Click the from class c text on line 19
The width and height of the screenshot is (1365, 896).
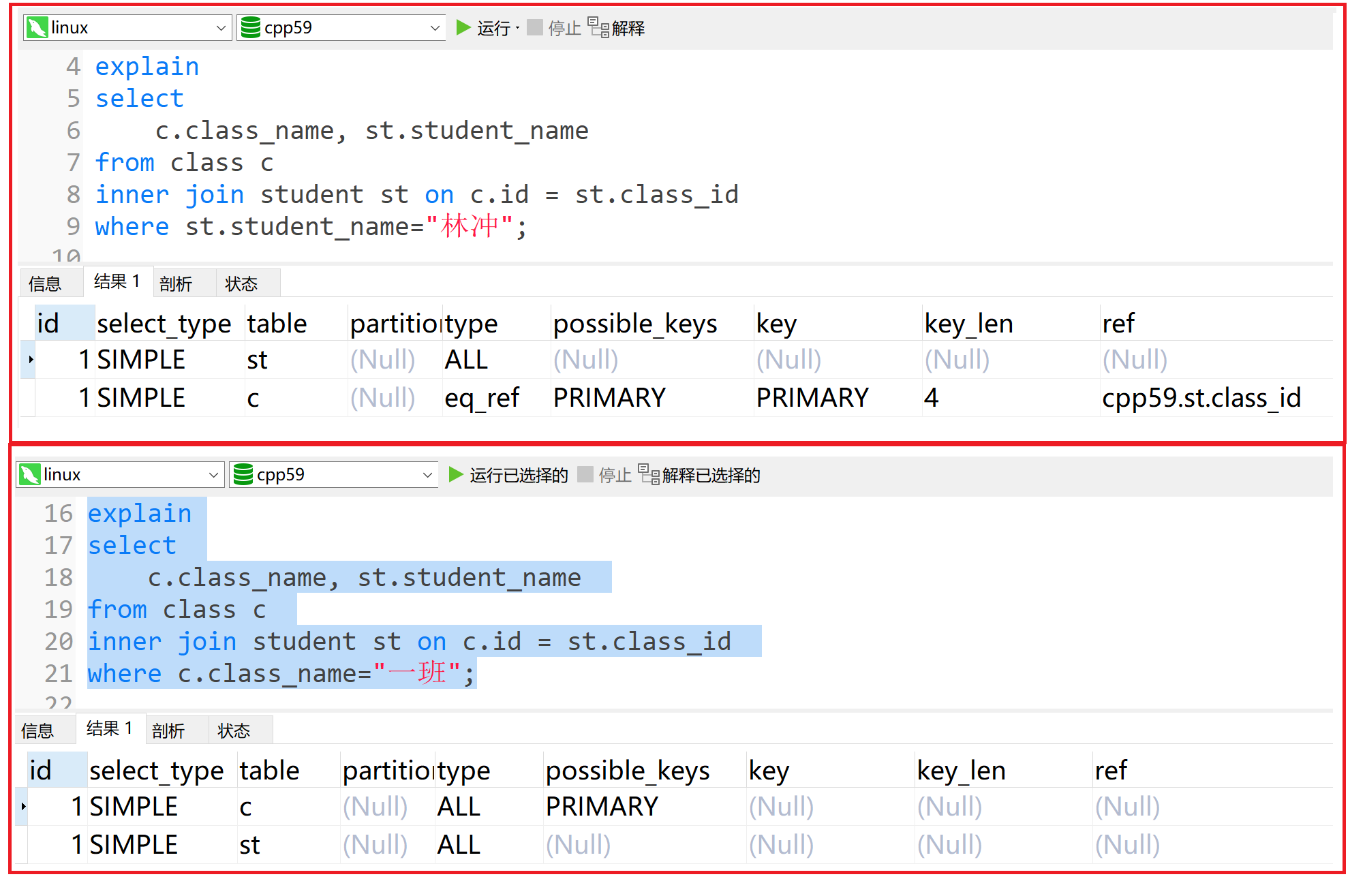pos(177,610)
